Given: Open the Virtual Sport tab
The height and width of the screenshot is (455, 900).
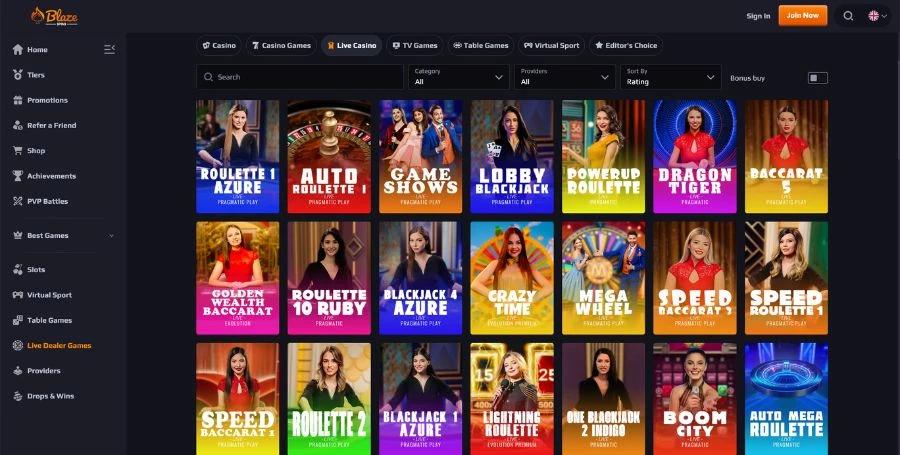Looking at the screenshot, I should [x=551, y=45].
